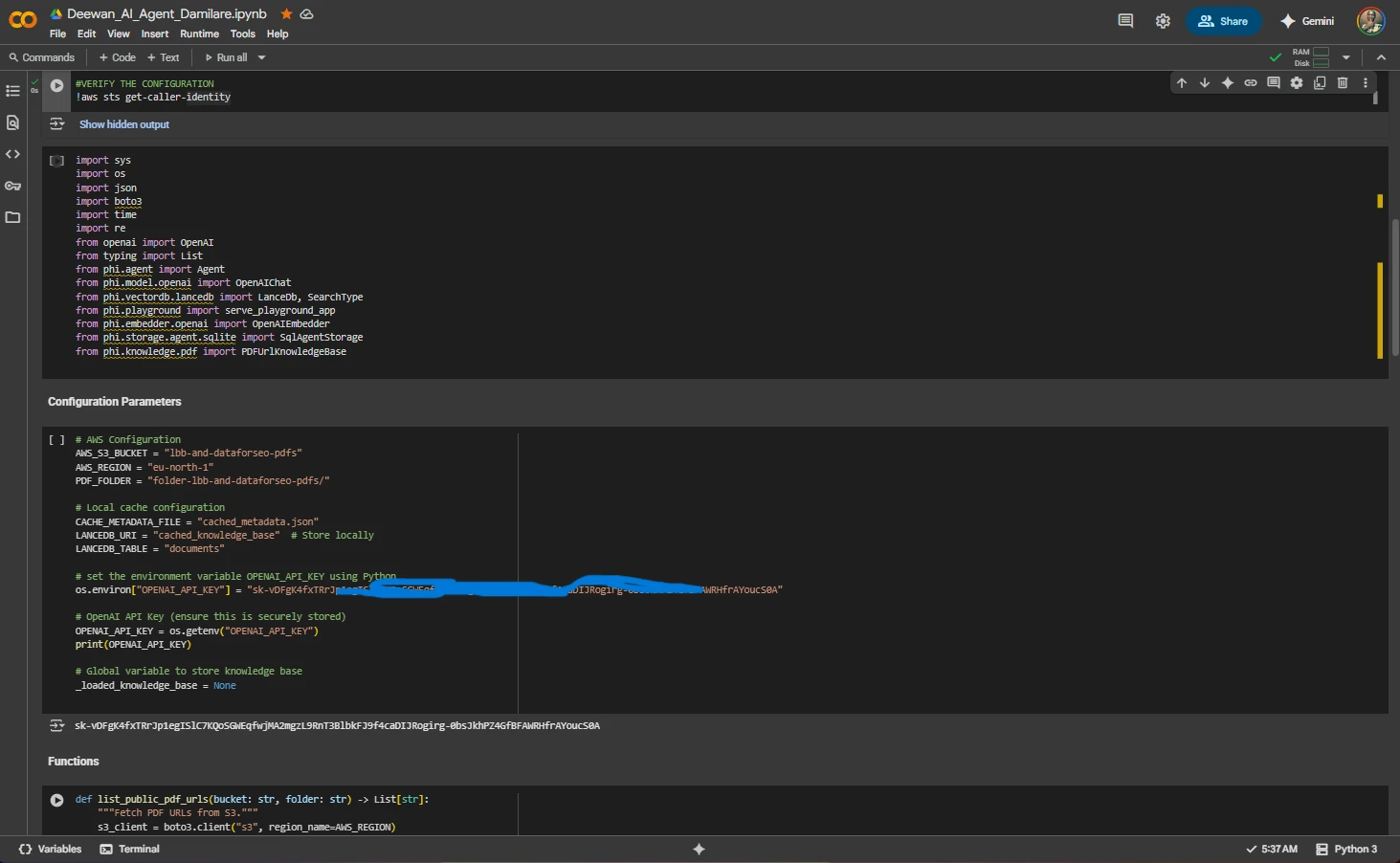The height and width of the screenshot is (863, 1400).
Task: Mirror the cell in a tab
Action: 1320,83
